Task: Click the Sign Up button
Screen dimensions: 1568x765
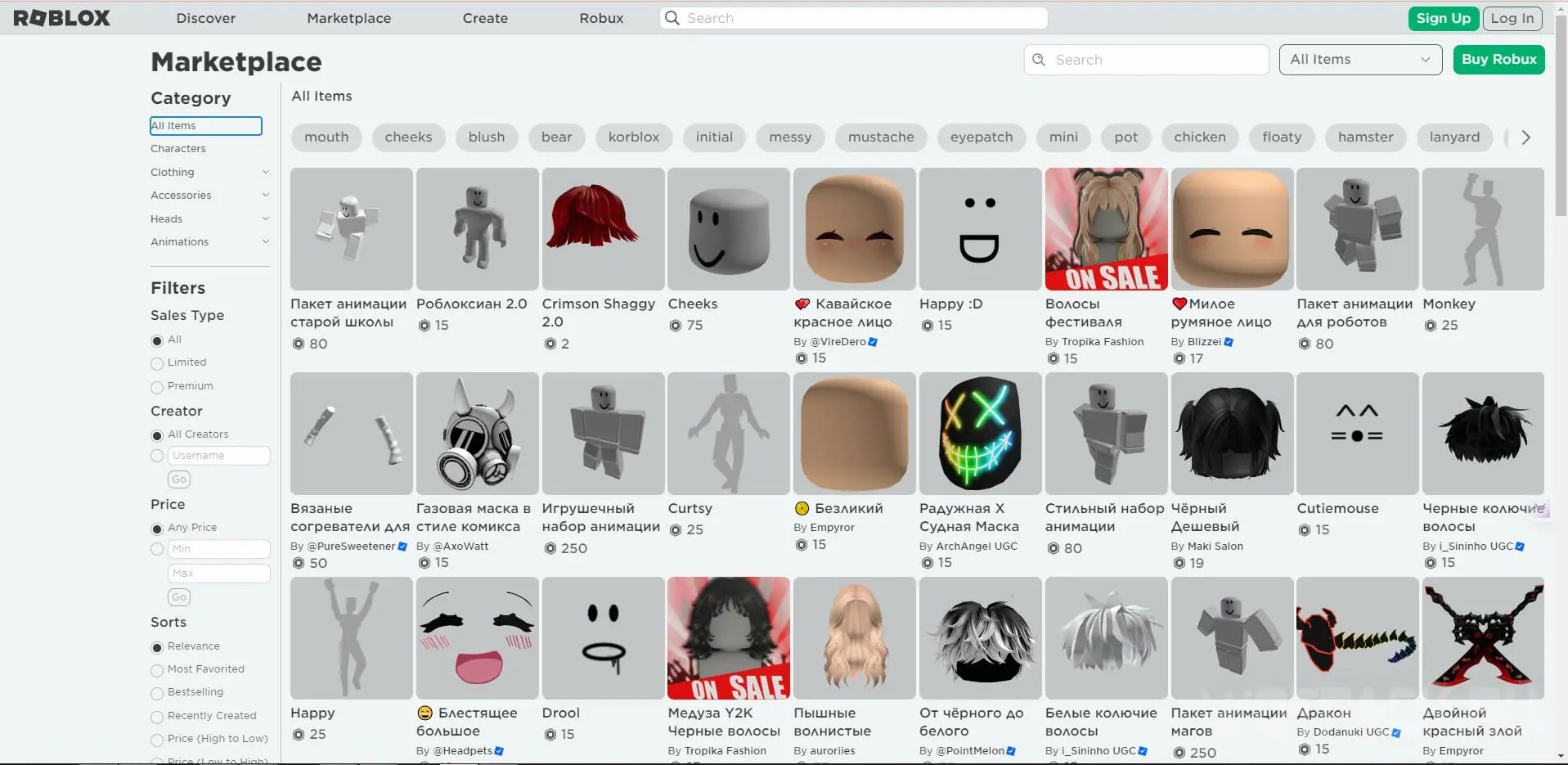Action: (1443, 18)
